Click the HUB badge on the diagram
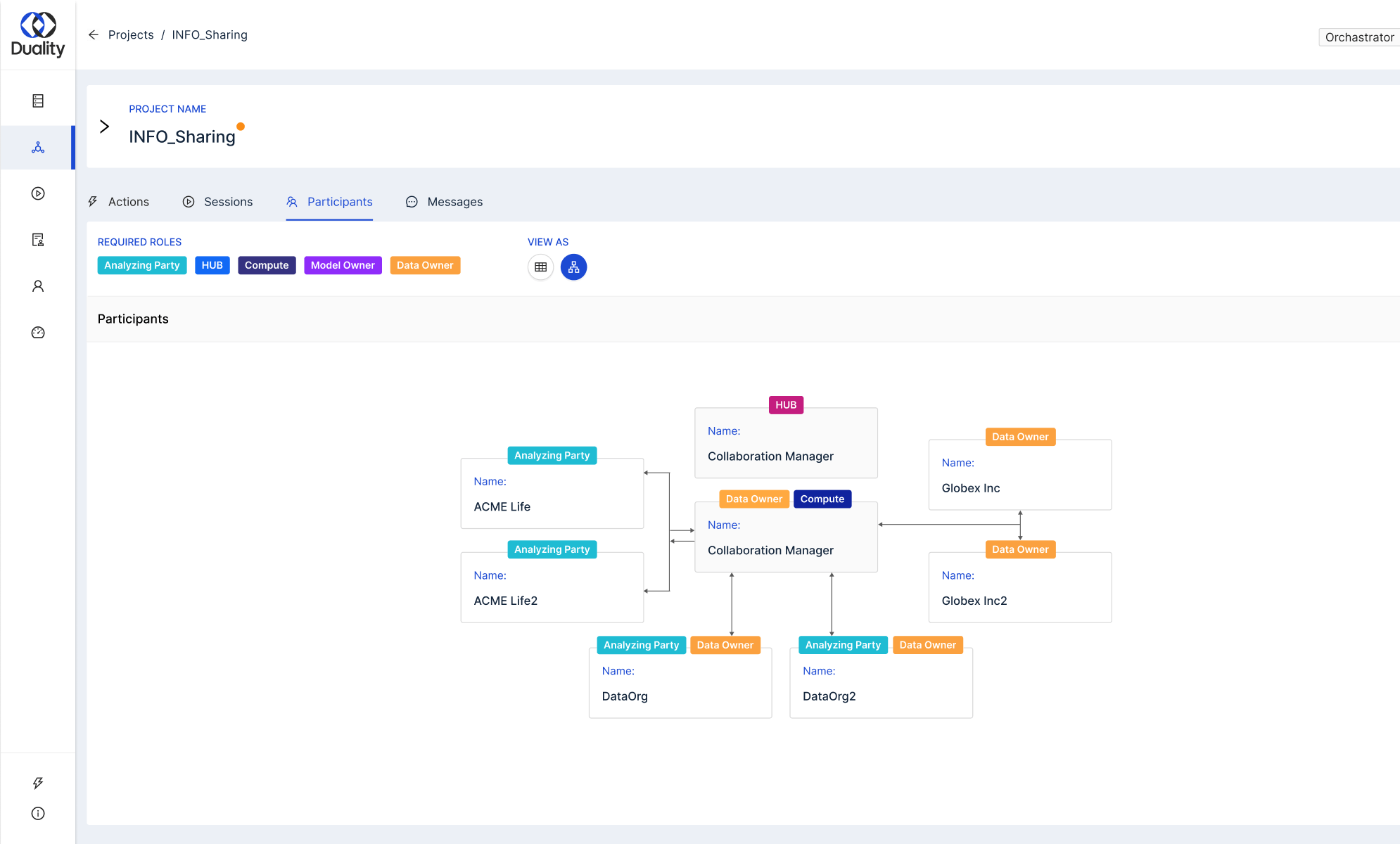Image resolution: width=1400 pixels, height=844 pixels. pyautogui.click(x=786, y=405)
